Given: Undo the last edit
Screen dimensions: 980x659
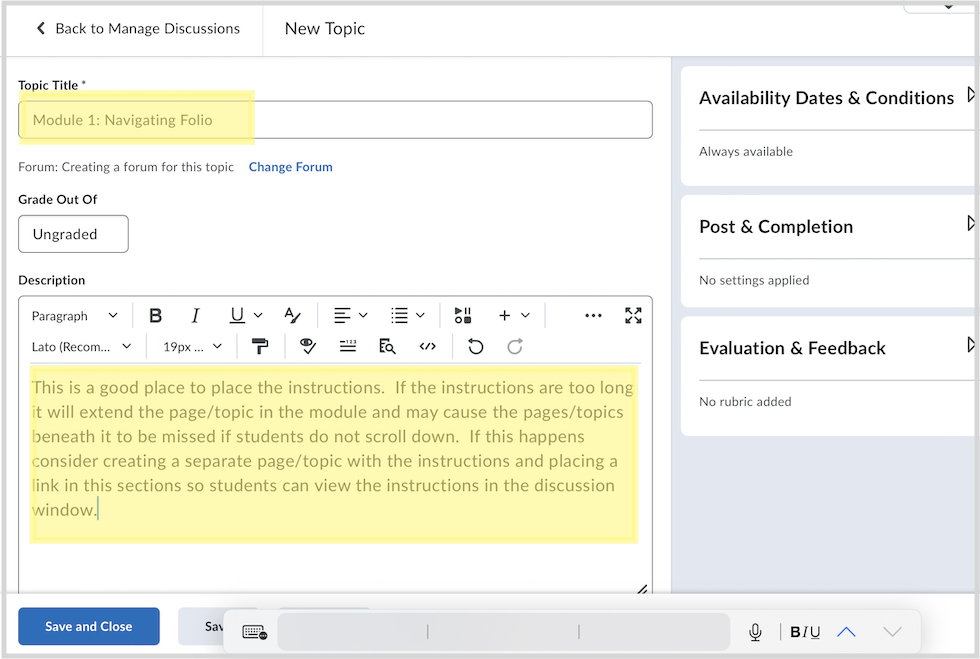Looking at the screenshot, I should (476, 346).
